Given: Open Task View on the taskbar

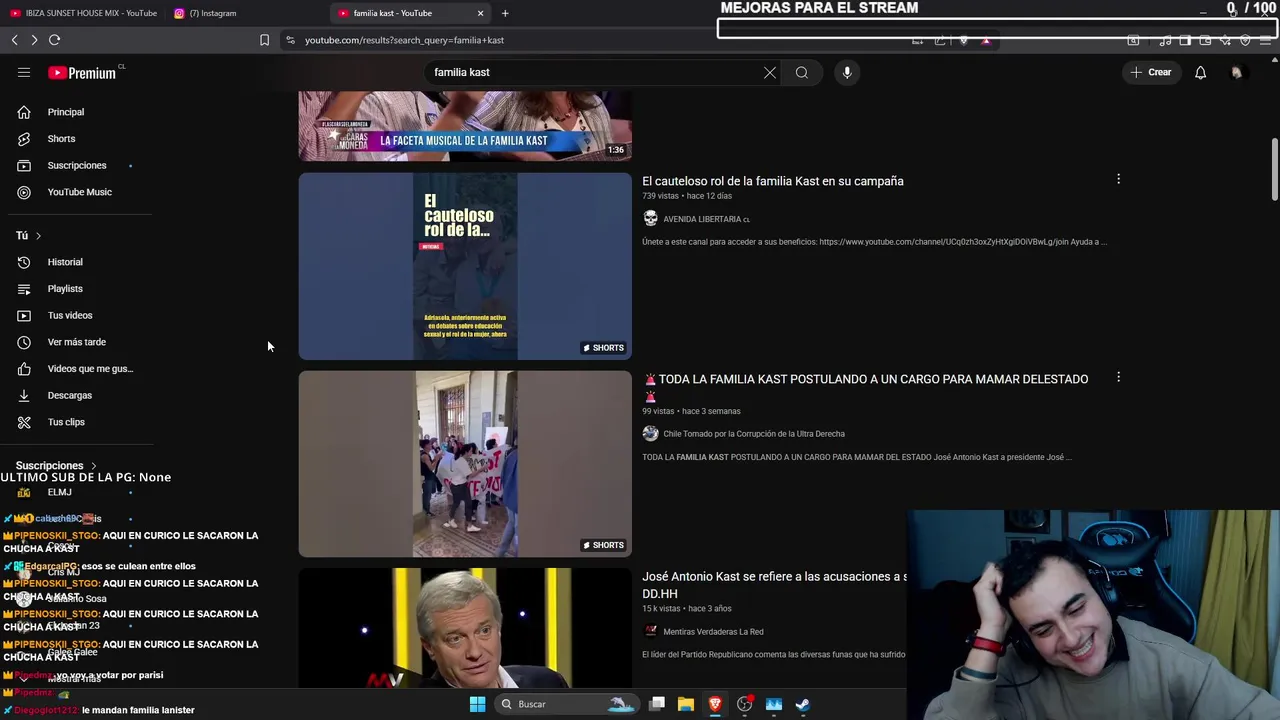Looking at the screenshot, I should click(x=657, y=704).
